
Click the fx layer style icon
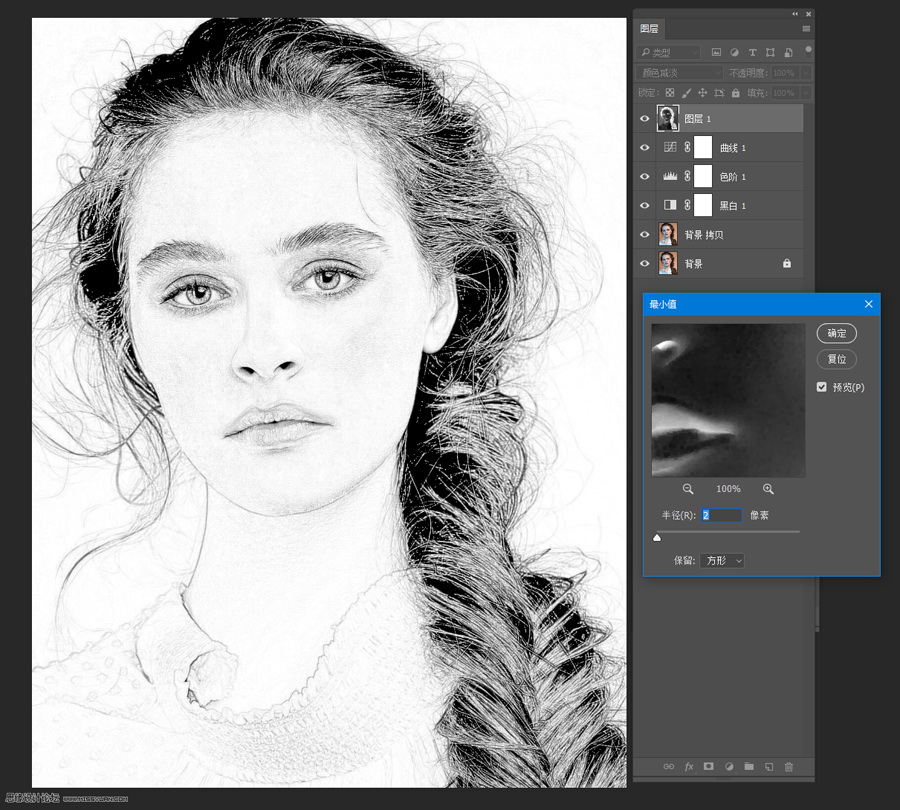click(689, 767)
